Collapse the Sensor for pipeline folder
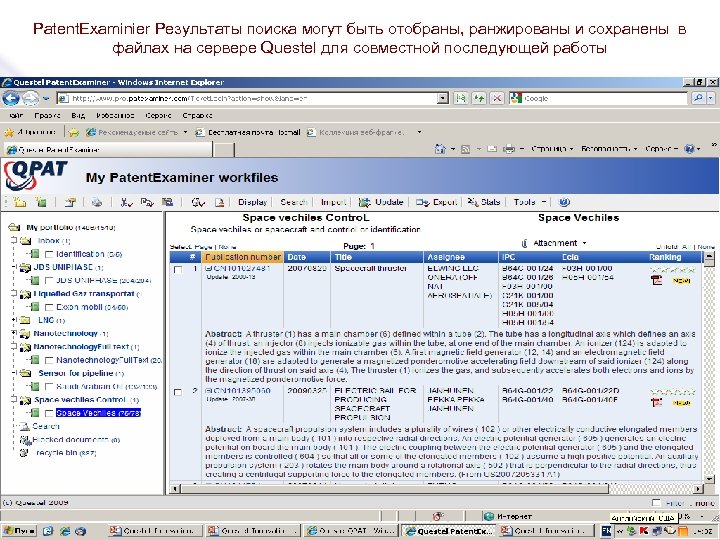This screenshot has width=720, height=540. point(14,373)
